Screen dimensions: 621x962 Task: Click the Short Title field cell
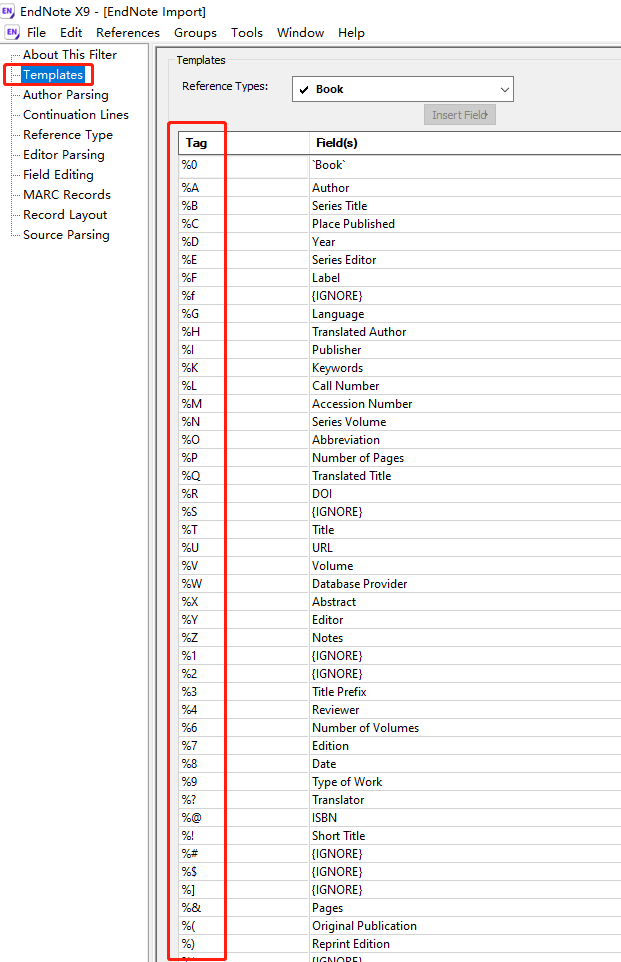465,836
